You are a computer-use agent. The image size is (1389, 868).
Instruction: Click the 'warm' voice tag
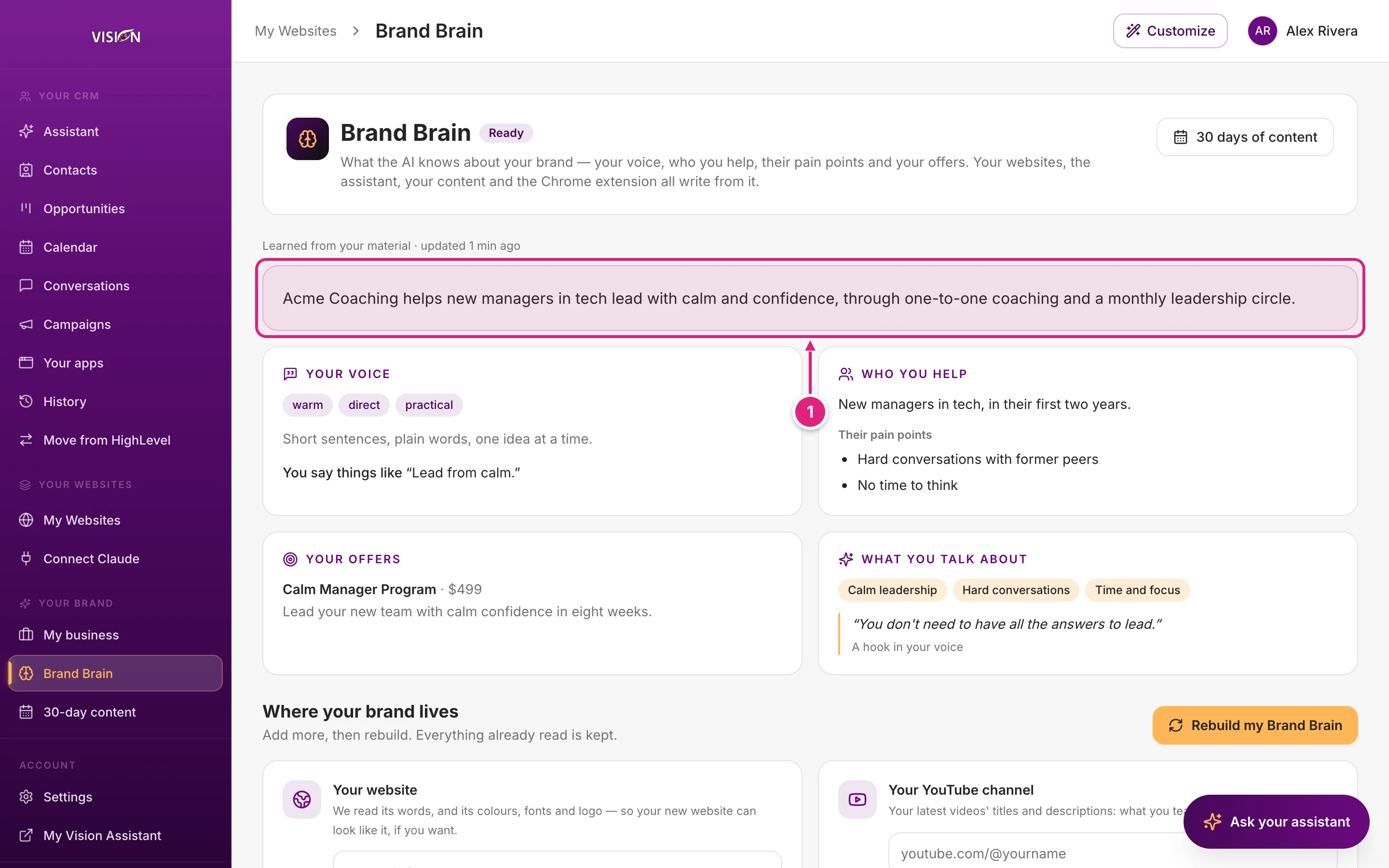tap(308, 405)
